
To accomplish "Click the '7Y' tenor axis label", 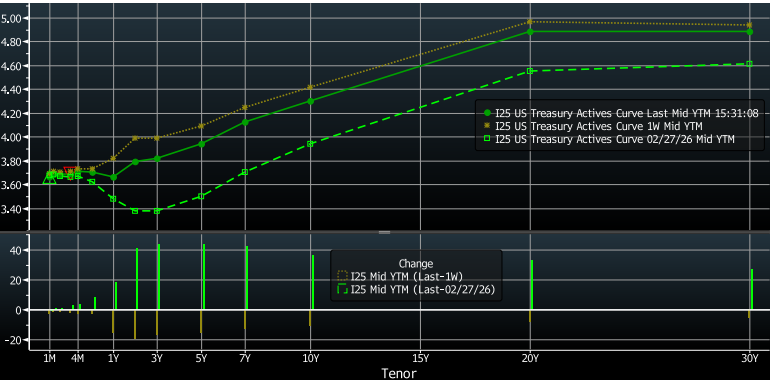I will (x=246, y=358).
